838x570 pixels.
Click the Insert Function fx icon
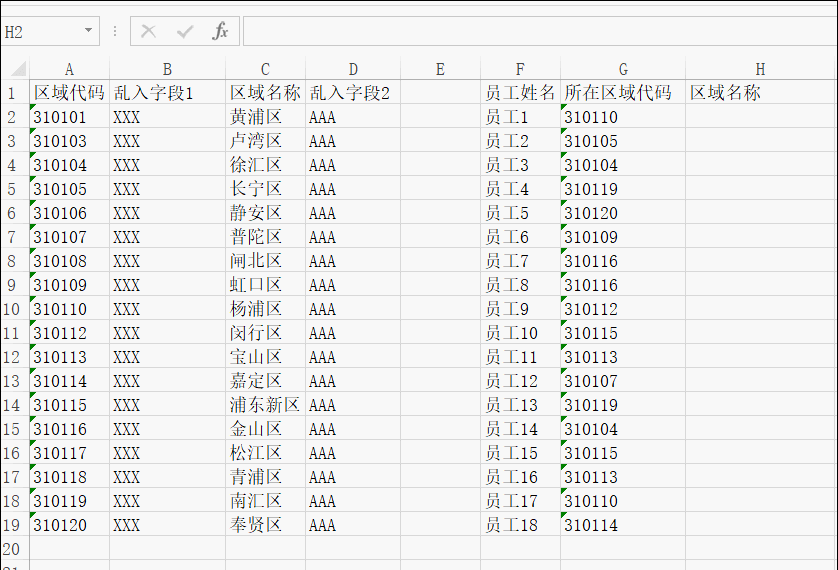point(220,32)
